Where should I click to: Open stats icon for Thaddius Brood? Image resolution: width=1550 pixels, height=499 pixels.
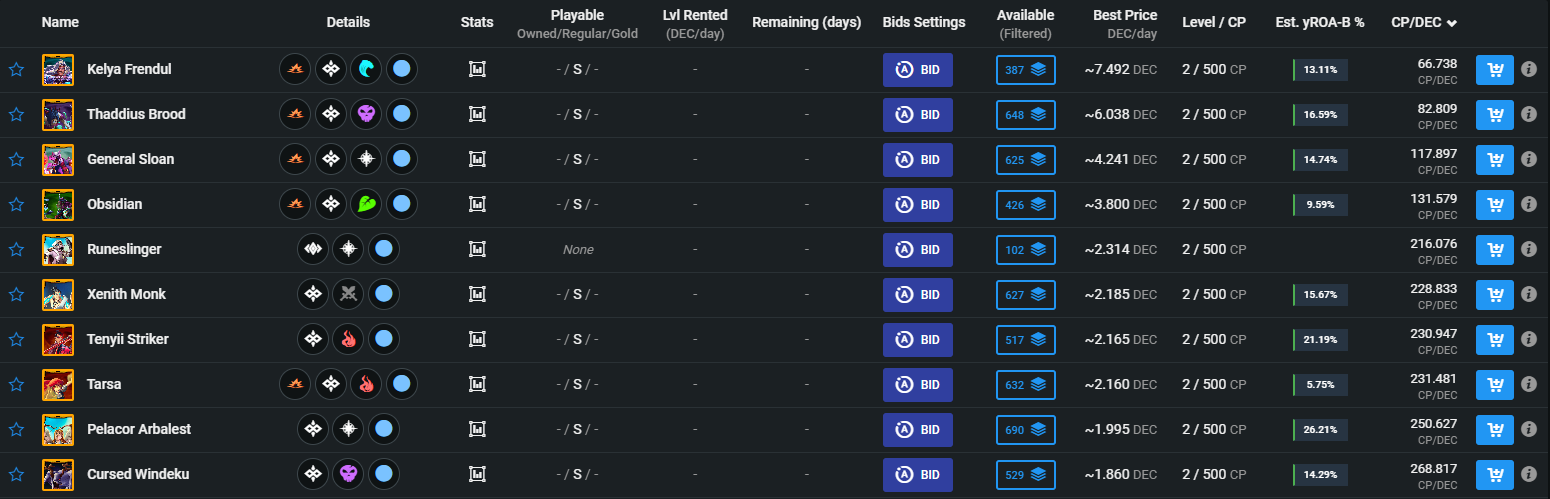click(477, 115)
